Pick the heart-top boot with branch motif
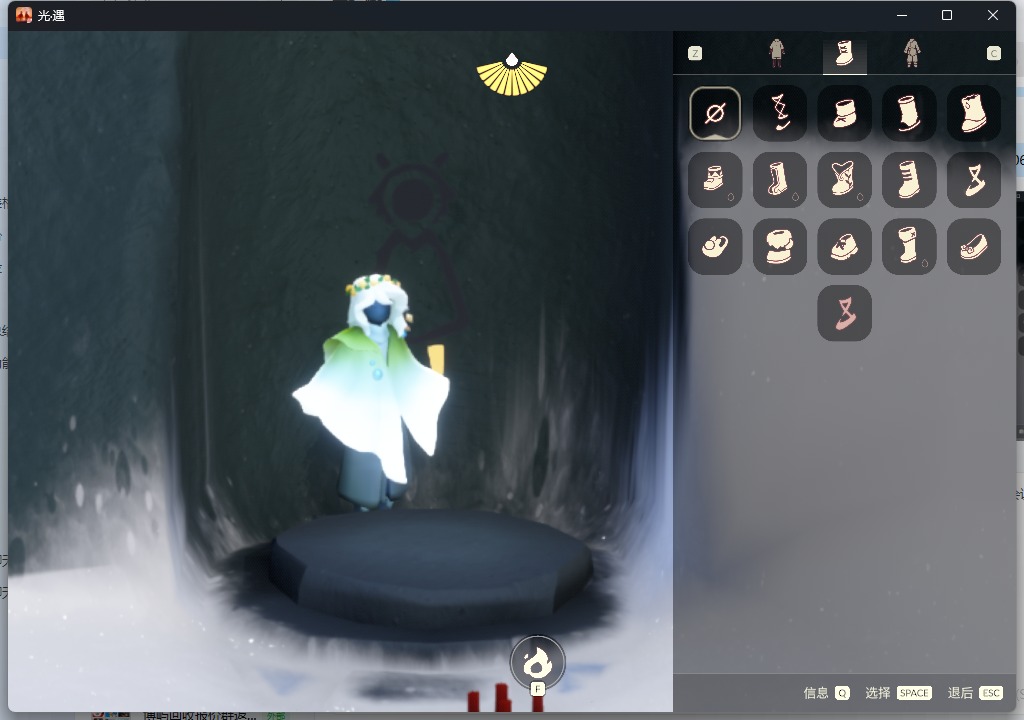 (x=844, y=180)
